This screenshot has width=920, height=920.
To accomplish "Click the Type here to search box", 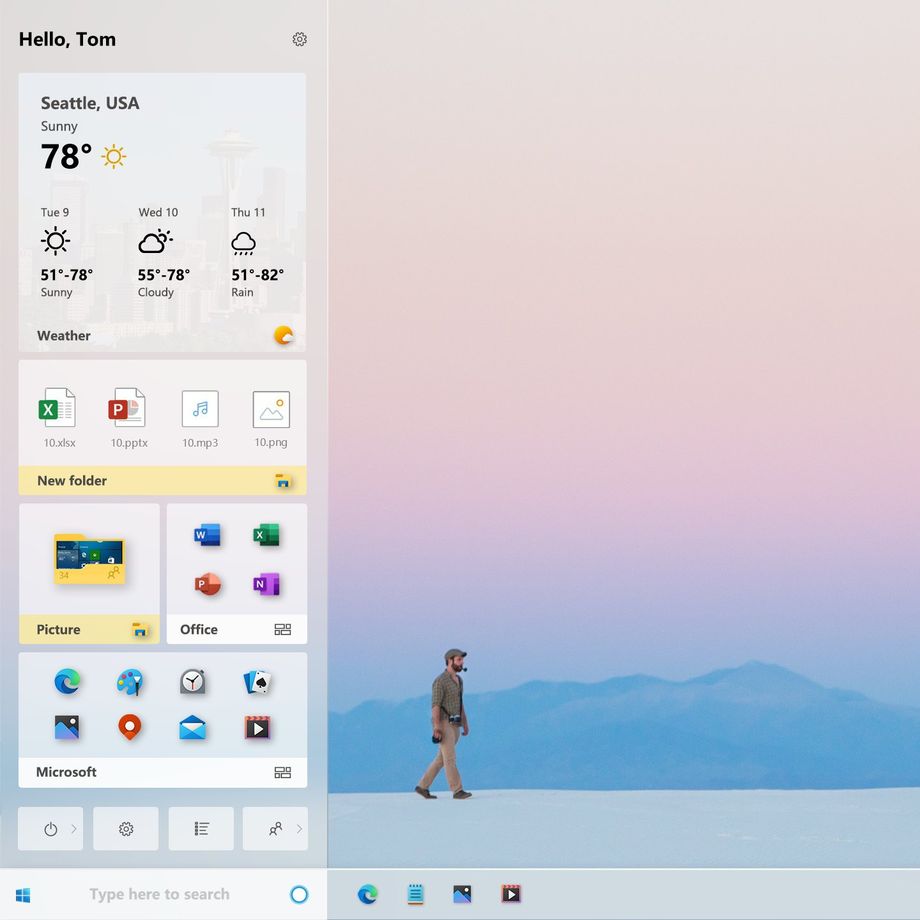I will tap(159, 894).
